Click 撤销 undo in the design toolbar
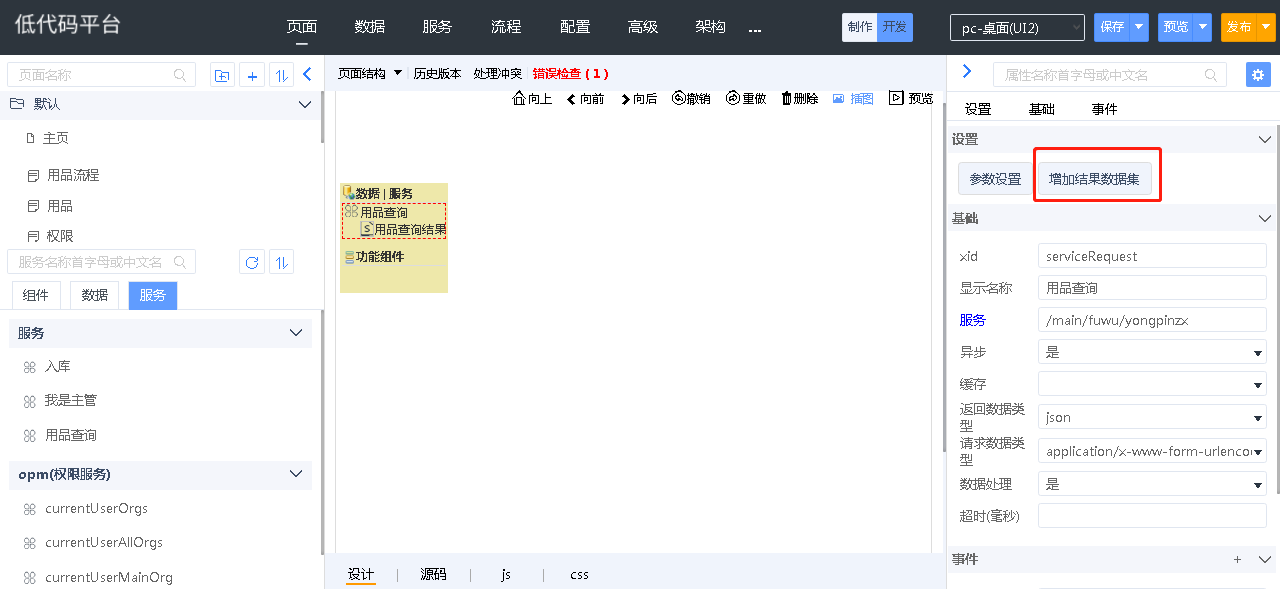The width and height of the screenshot is (1280, 589). (x=691, y=98)
